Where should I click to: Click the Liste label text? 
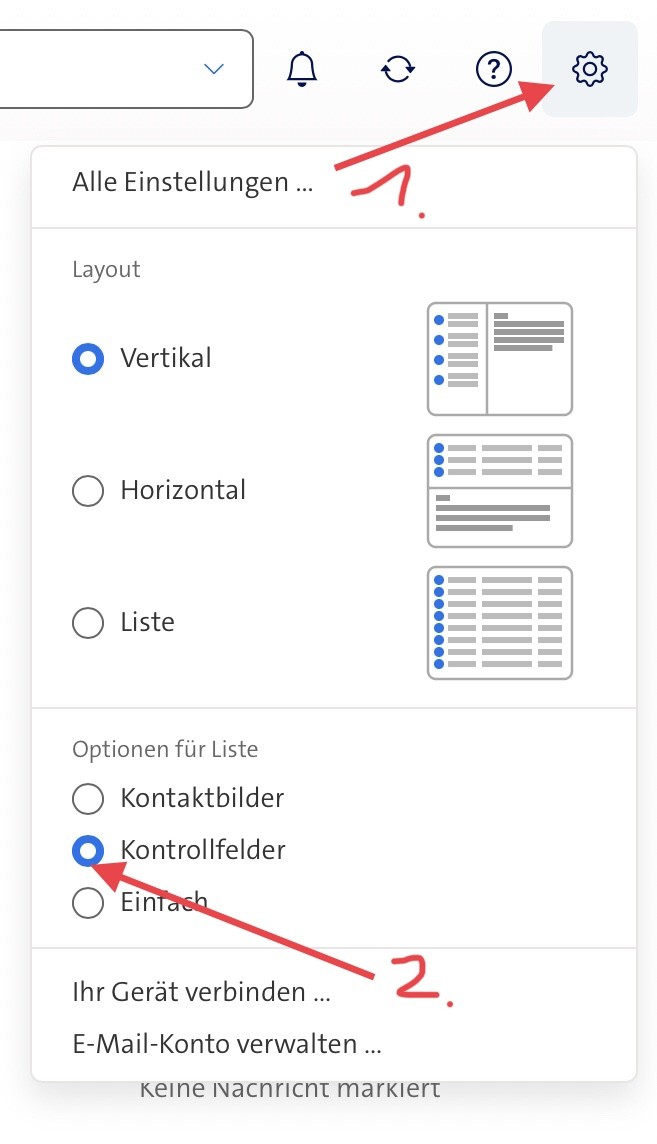click(x=147, y=623)
